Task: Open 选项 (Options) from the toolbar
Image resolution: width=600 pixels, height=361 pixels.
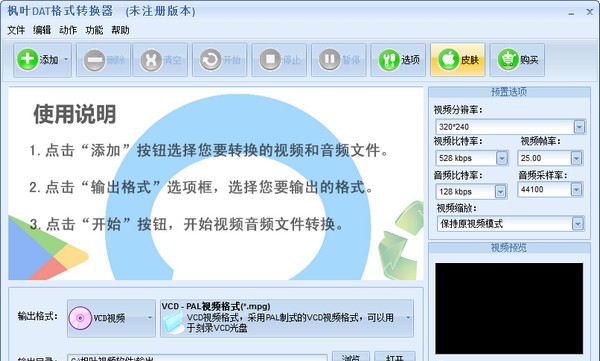Action: point(398,60)
